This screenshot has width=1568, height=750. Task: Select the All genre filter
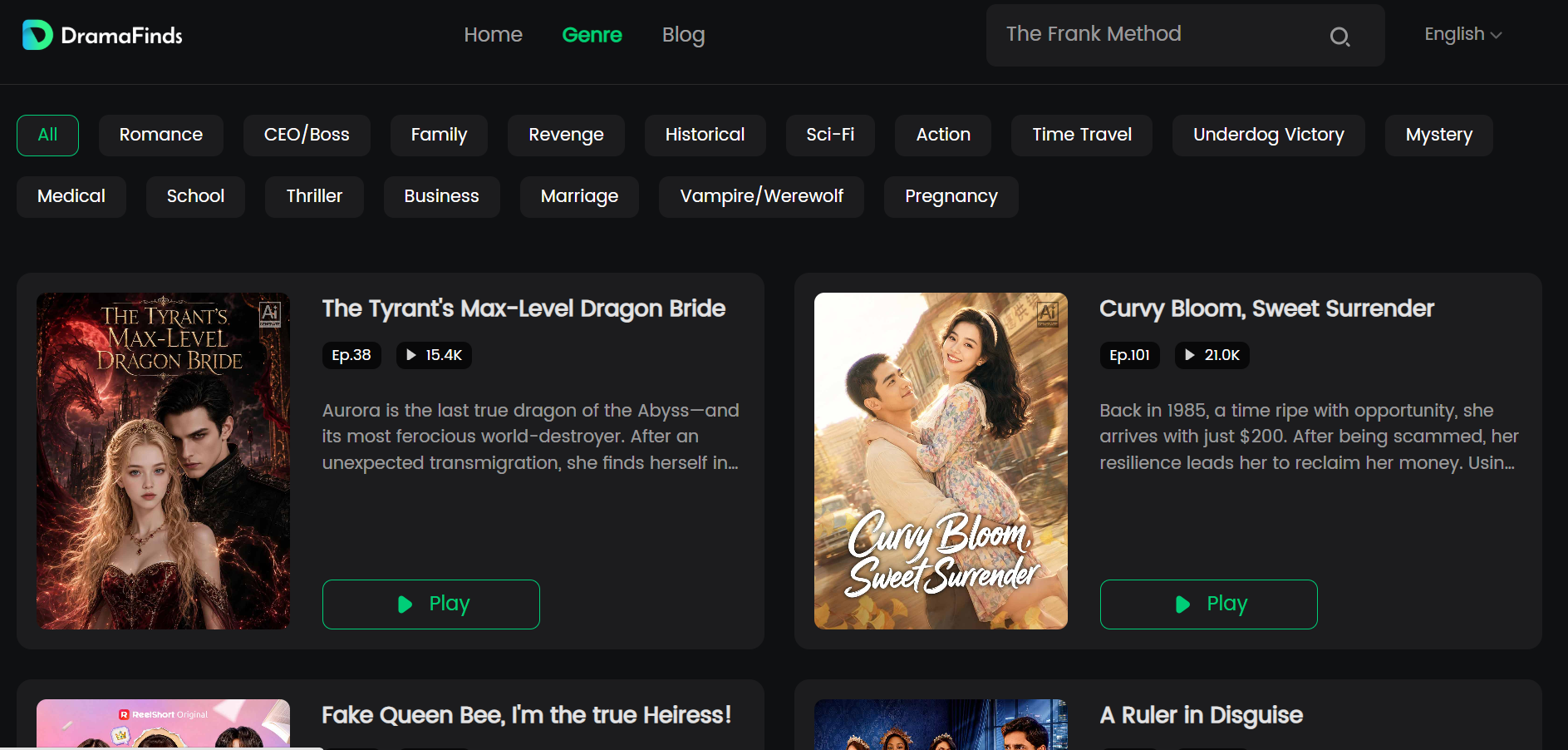pos(47,136)
